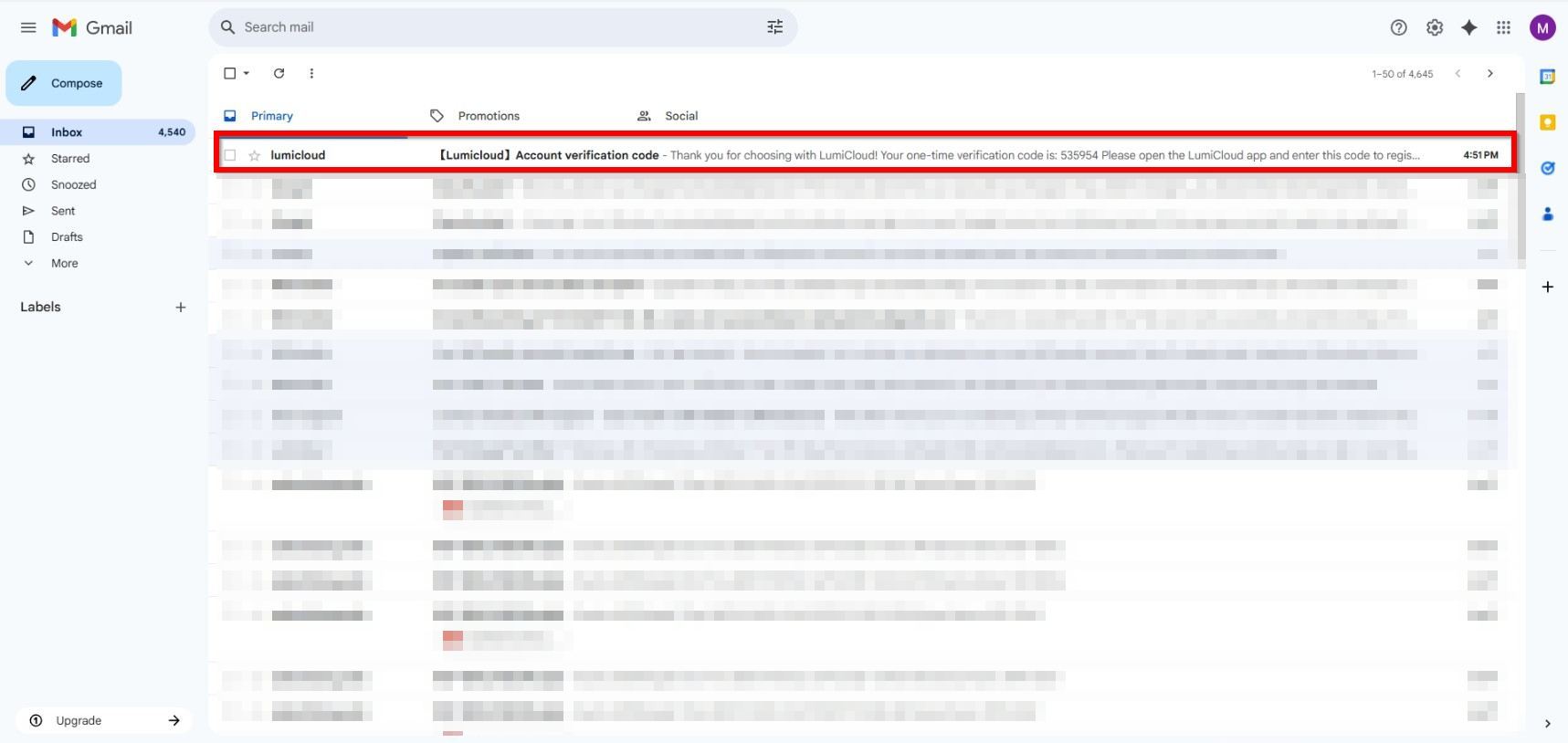
Task: Expand the More section in sidebar
Action: click(x=64, y=263)
